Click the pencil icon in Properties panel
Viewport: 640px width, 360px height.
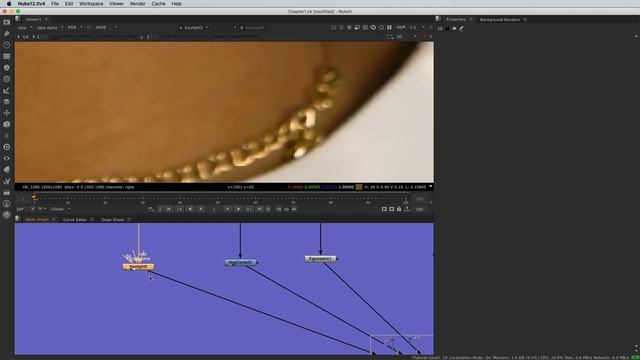coord(462,29)
